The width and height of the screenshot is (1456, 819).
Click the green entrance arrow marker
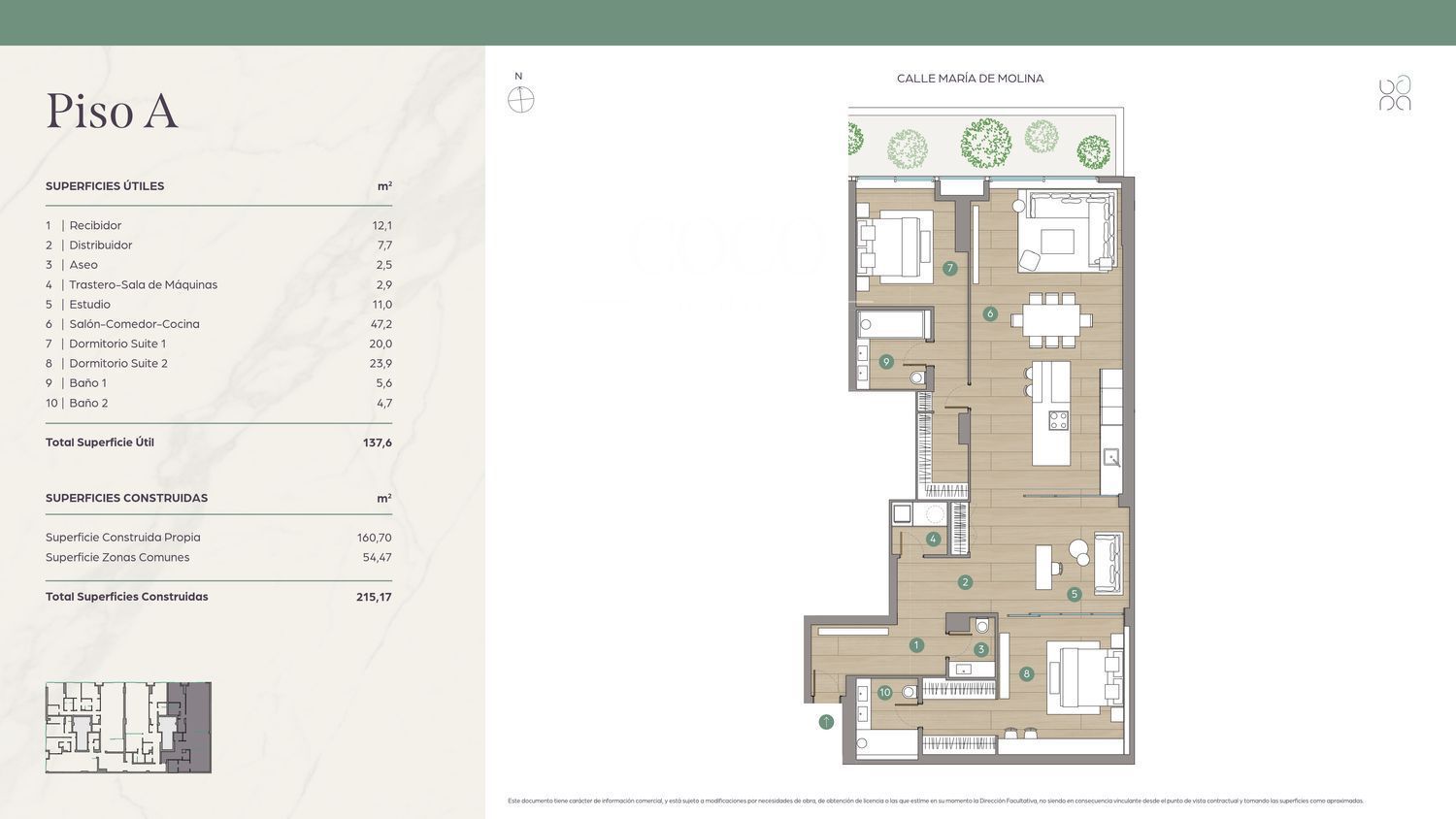[826, 722]
